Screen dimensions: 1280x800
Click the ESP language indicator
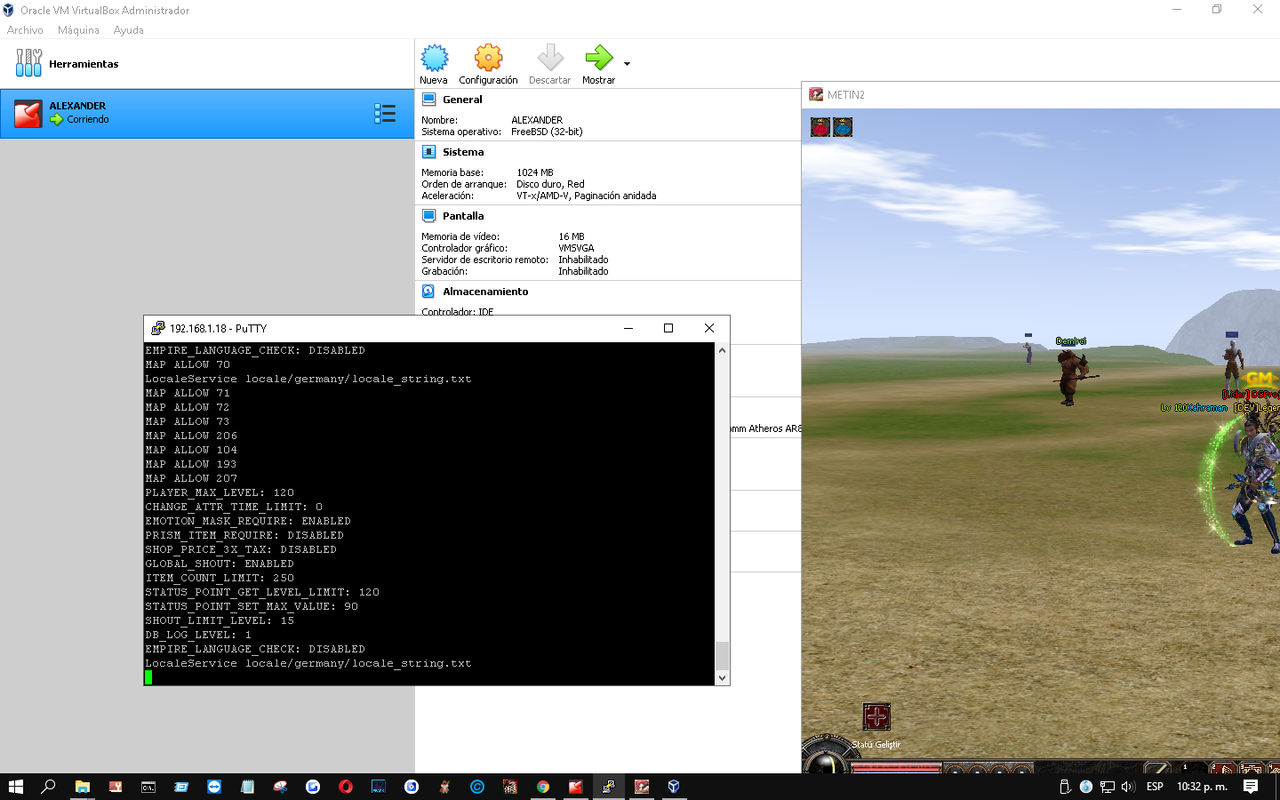point(1154,787)
